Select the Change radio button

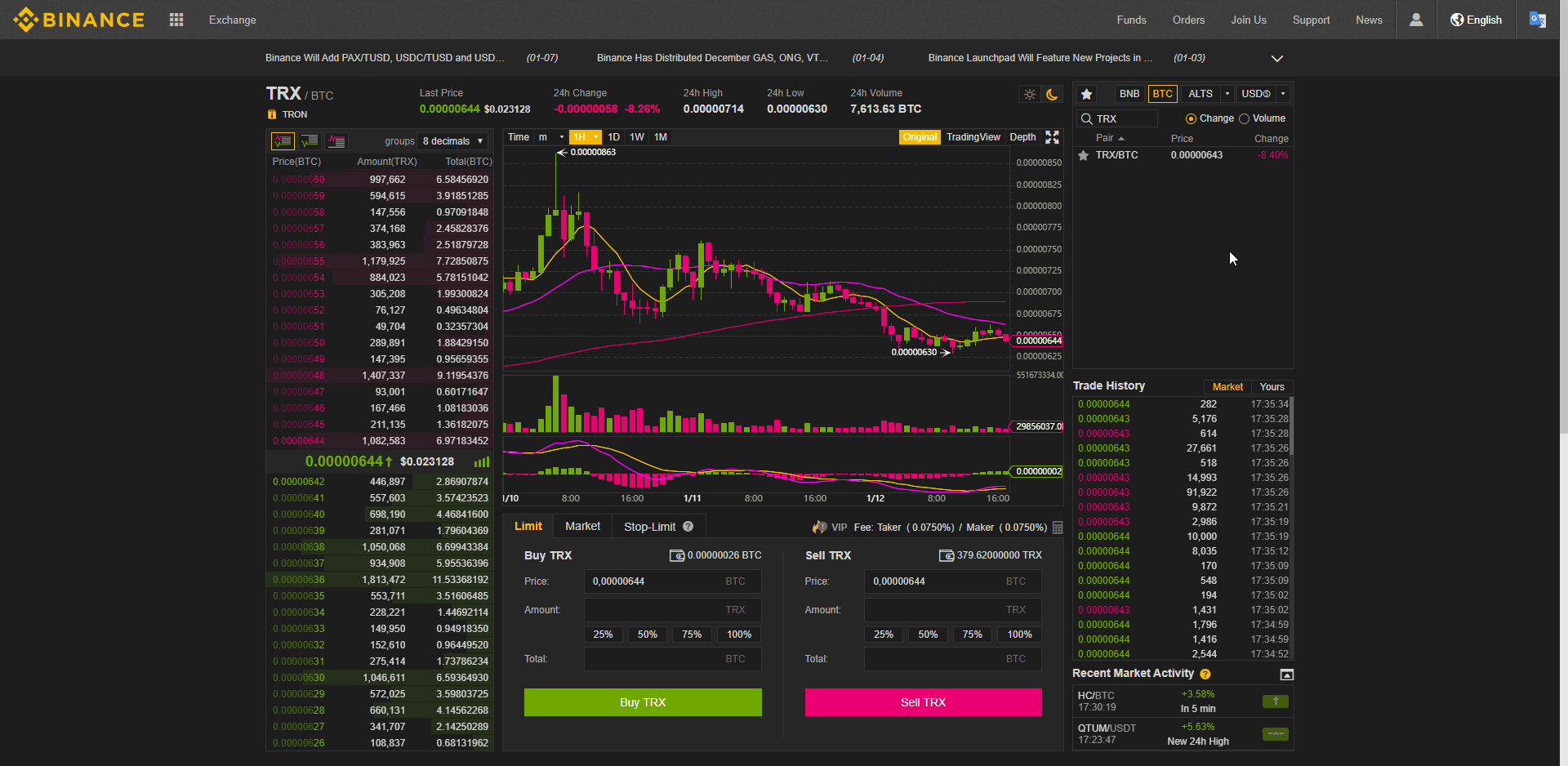[x=1191, y=119]
